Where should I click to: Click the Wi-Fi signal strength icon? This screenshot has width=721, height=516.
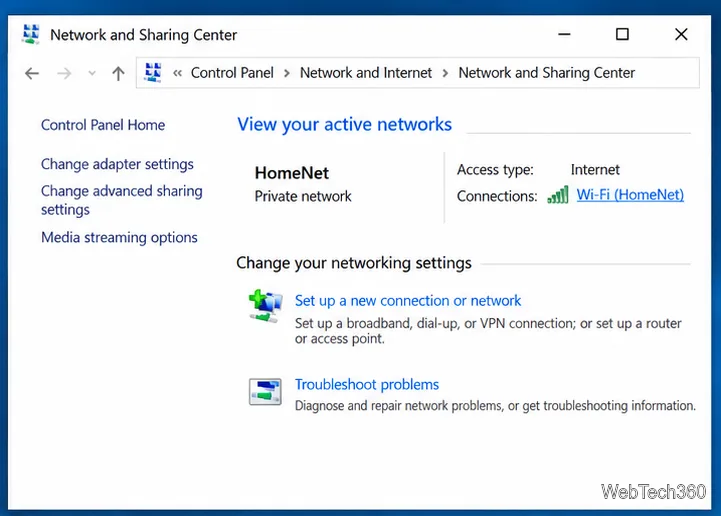(x=558, y=195)
